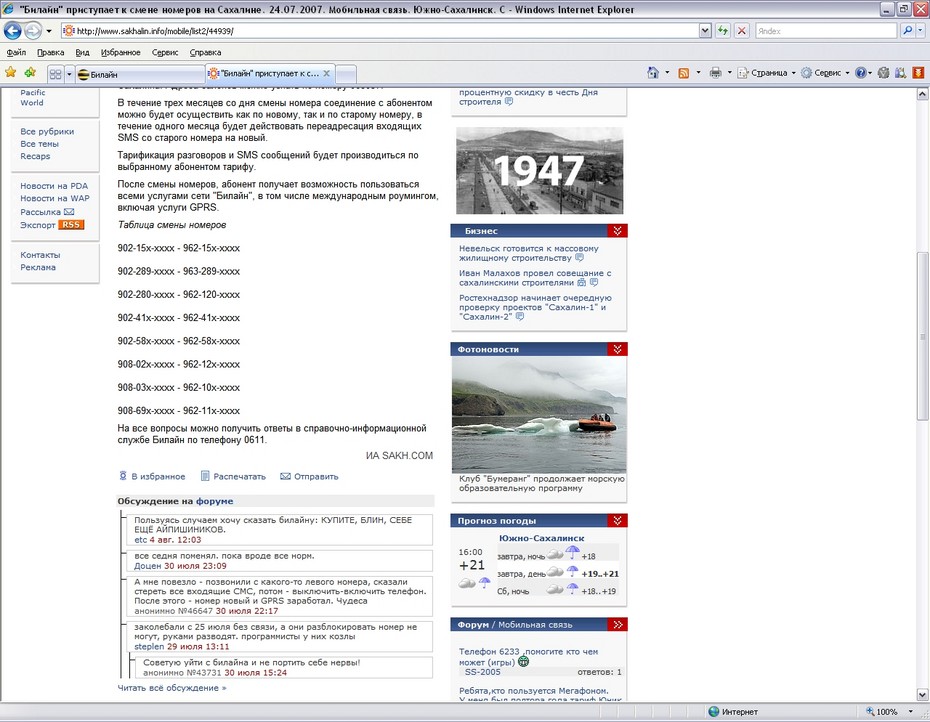Refresh the page with green arrows button
This screenshot has height=722, width=930.
(x=722, y=31)
